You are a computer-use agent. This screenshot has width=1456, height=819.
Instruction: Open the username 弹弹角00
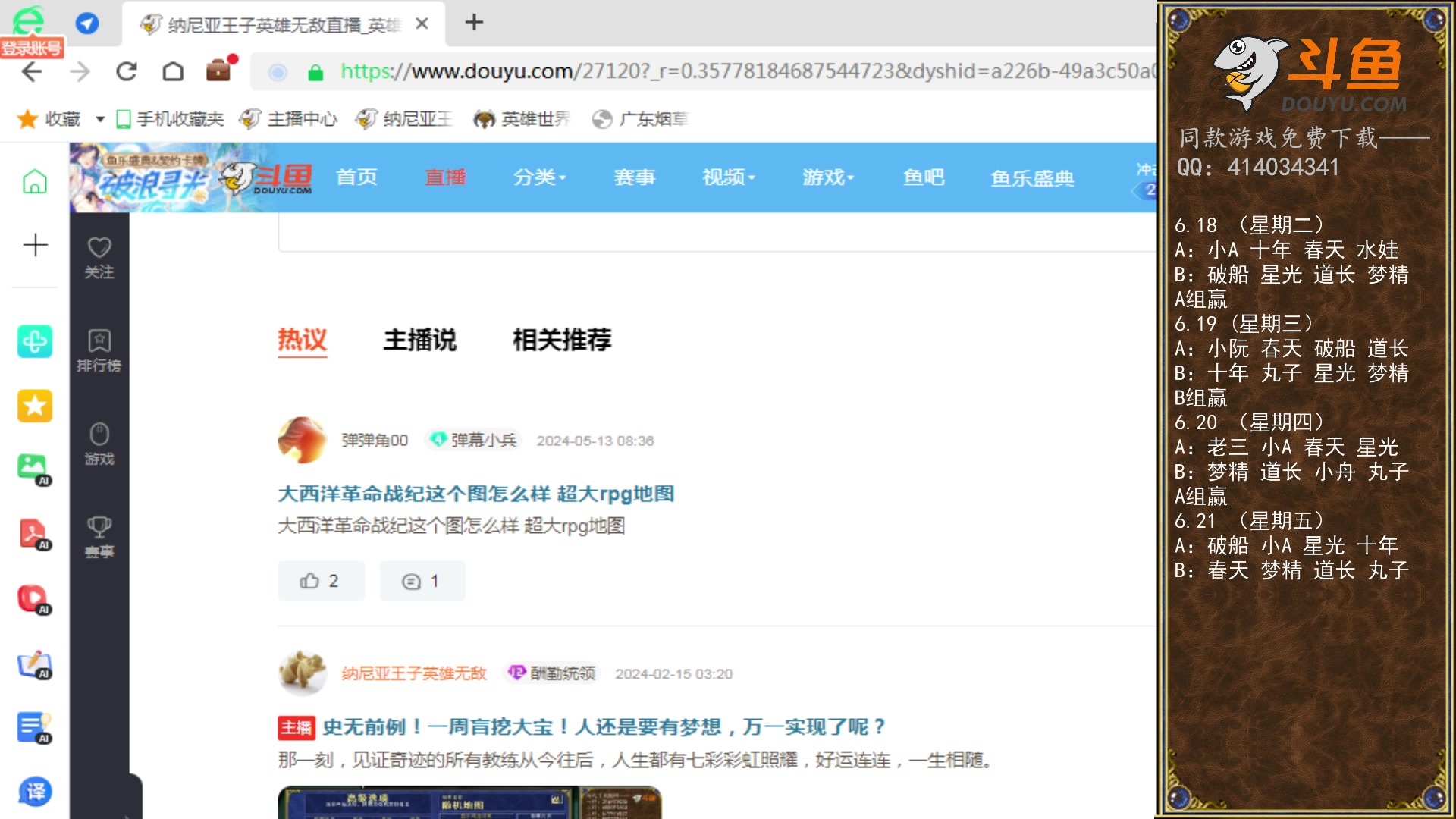(375, 441)
